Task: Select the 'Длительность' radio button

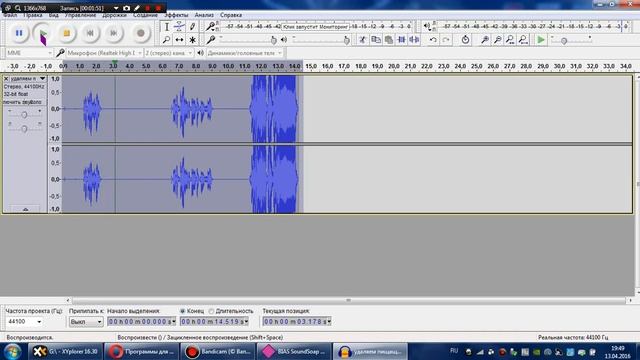Action: (211, 311)
